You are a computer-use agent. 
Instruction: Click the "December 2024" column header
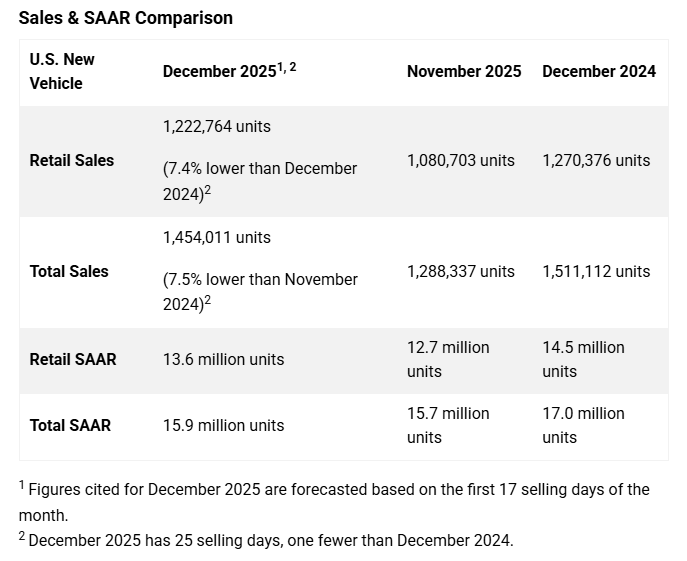tap(599, 71)
